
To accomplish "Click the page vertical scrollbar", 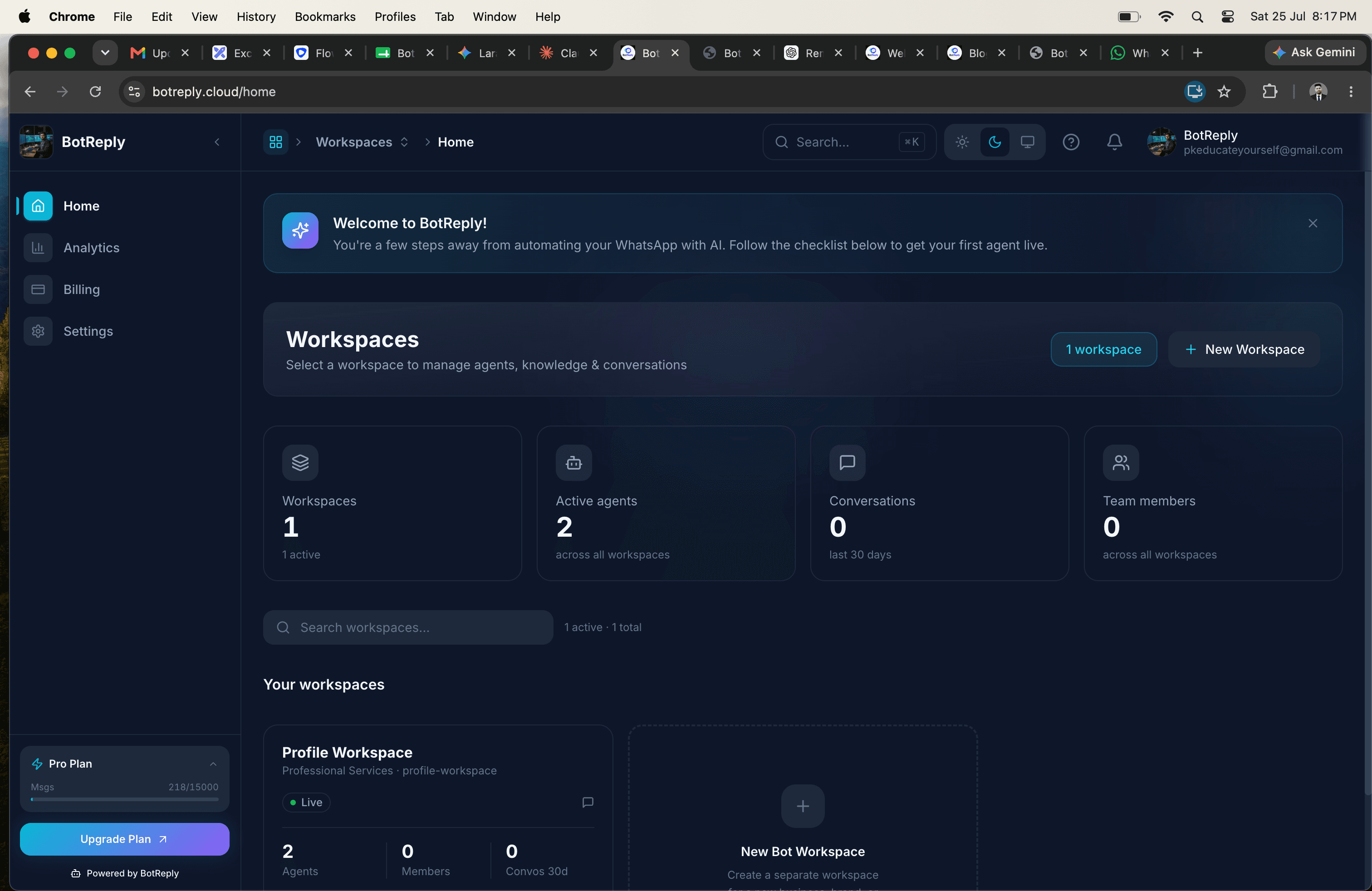I will tap(1368, 484).
